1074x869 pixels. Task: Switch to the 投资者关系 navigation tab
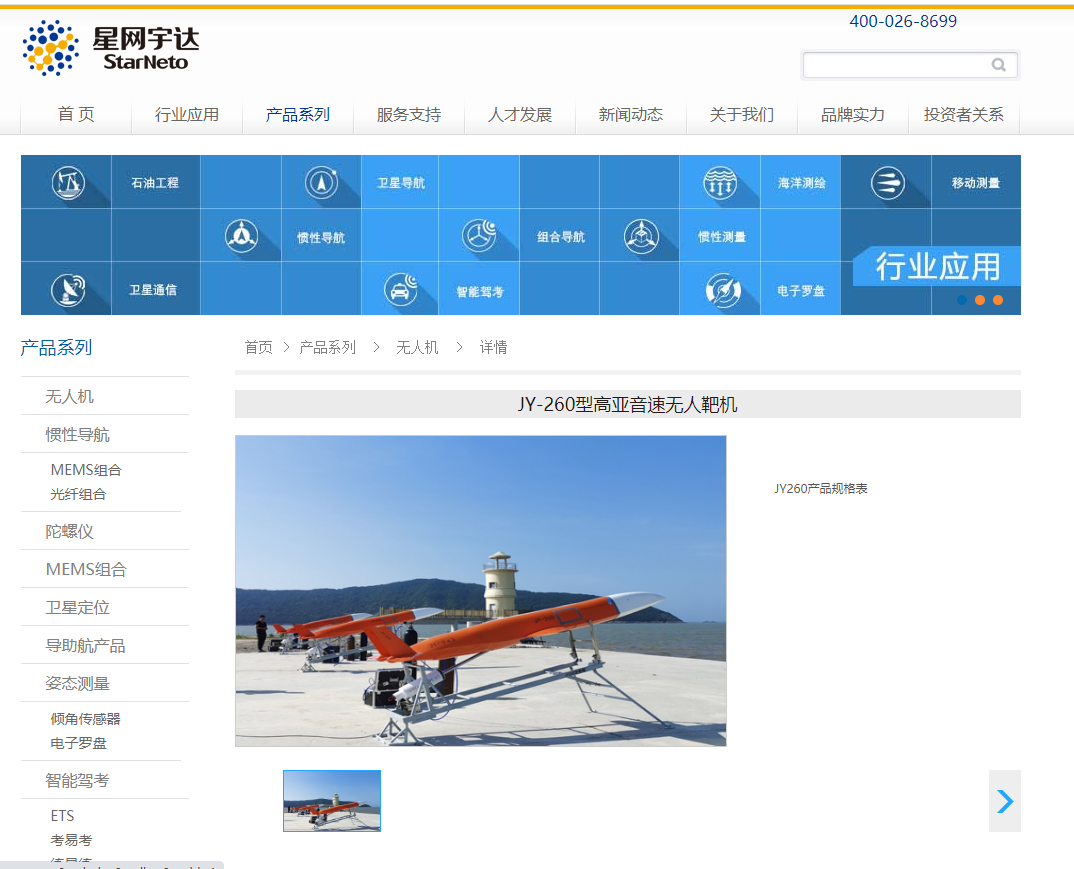pos(963,114)
